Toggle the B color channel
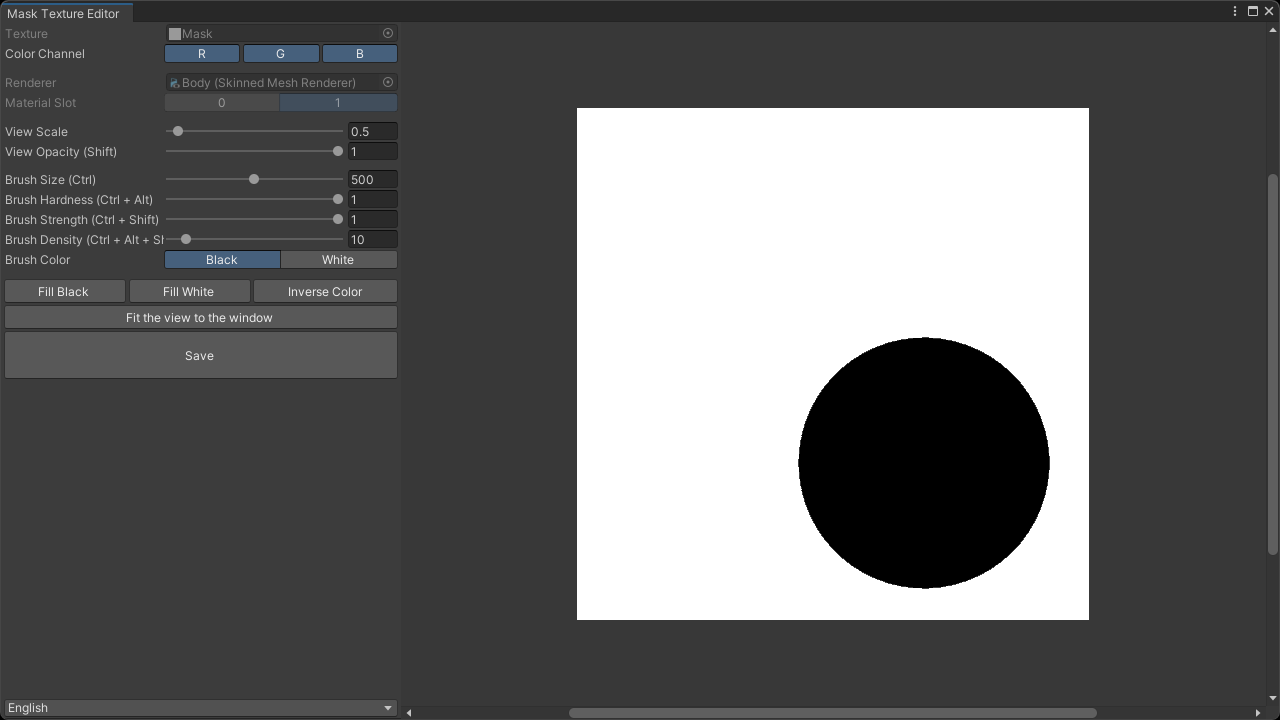1280x720 pixels. [359, 53]
